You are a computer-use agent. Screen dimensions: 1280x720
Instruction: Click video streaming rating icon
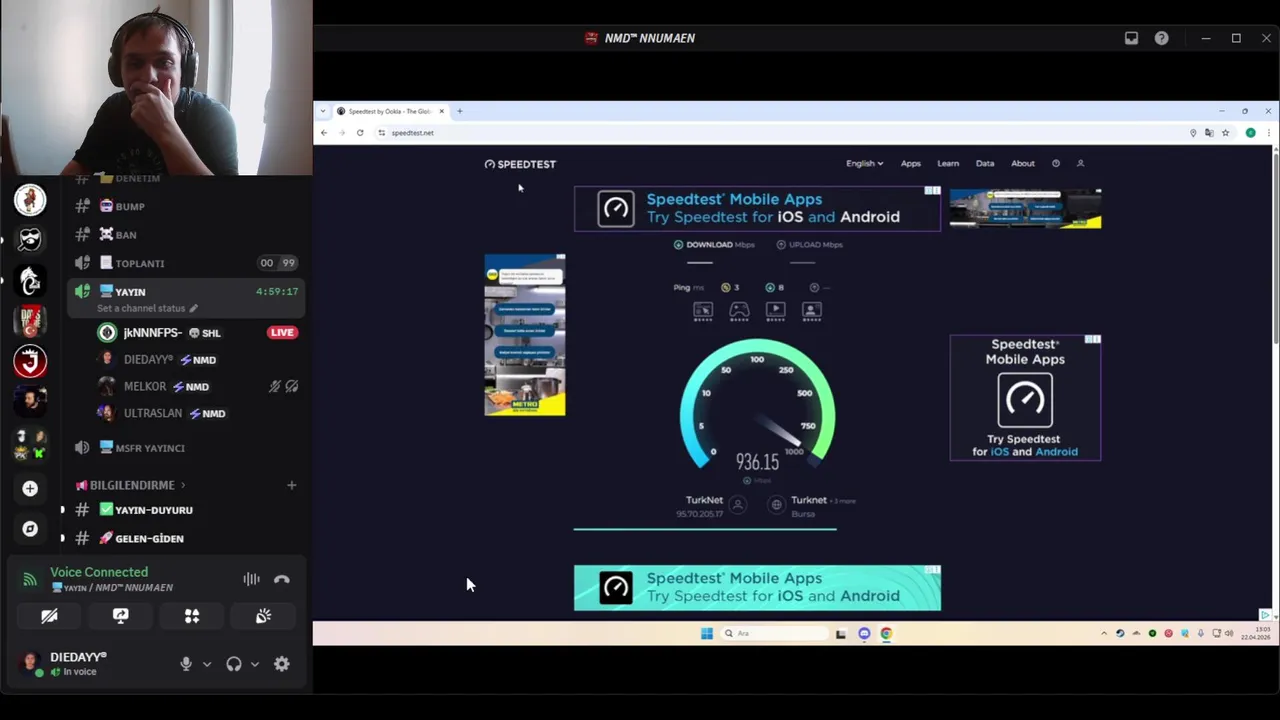pos(775,311)
